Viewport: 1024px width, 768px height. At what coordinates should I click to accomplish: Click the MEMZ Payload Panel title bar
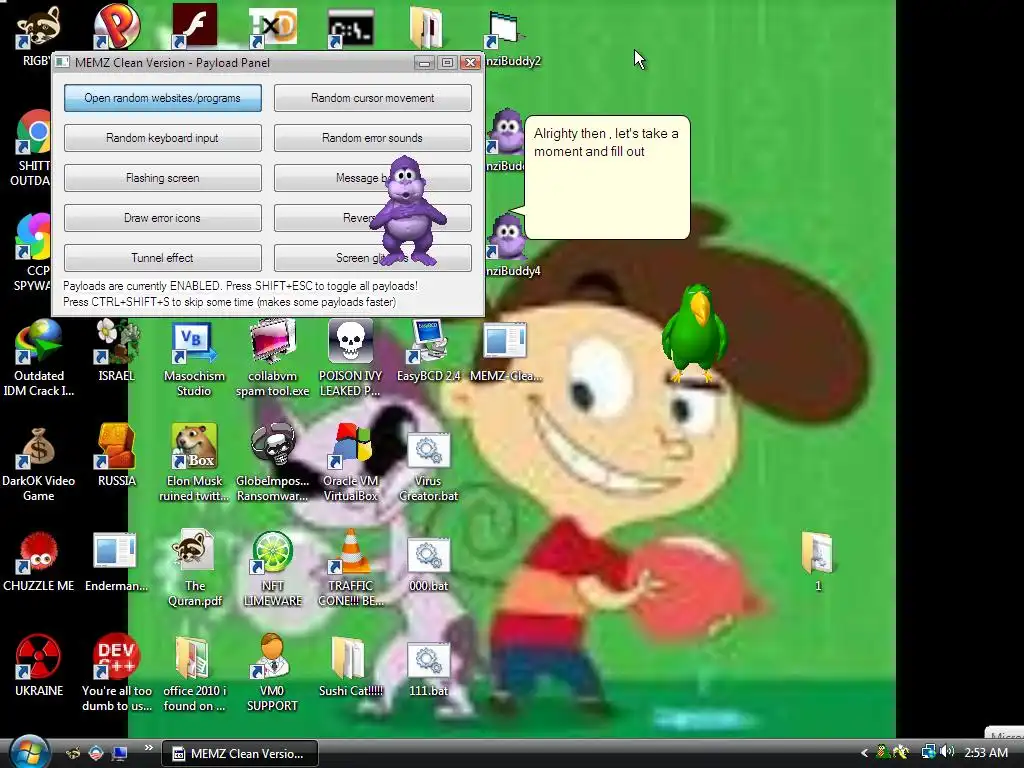point(235,63)
